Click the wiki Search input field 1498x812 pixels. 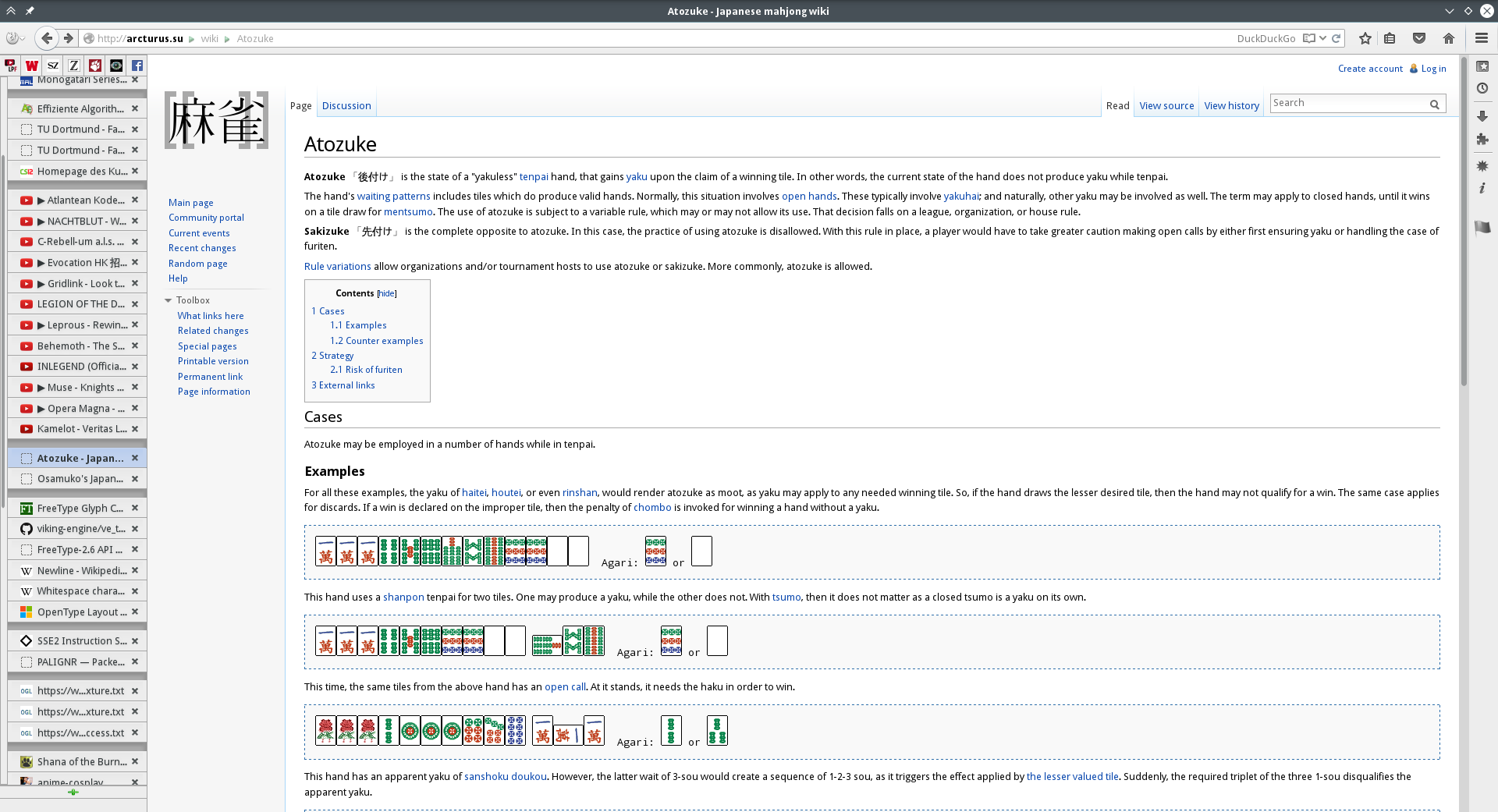[x=1348, y=103]
